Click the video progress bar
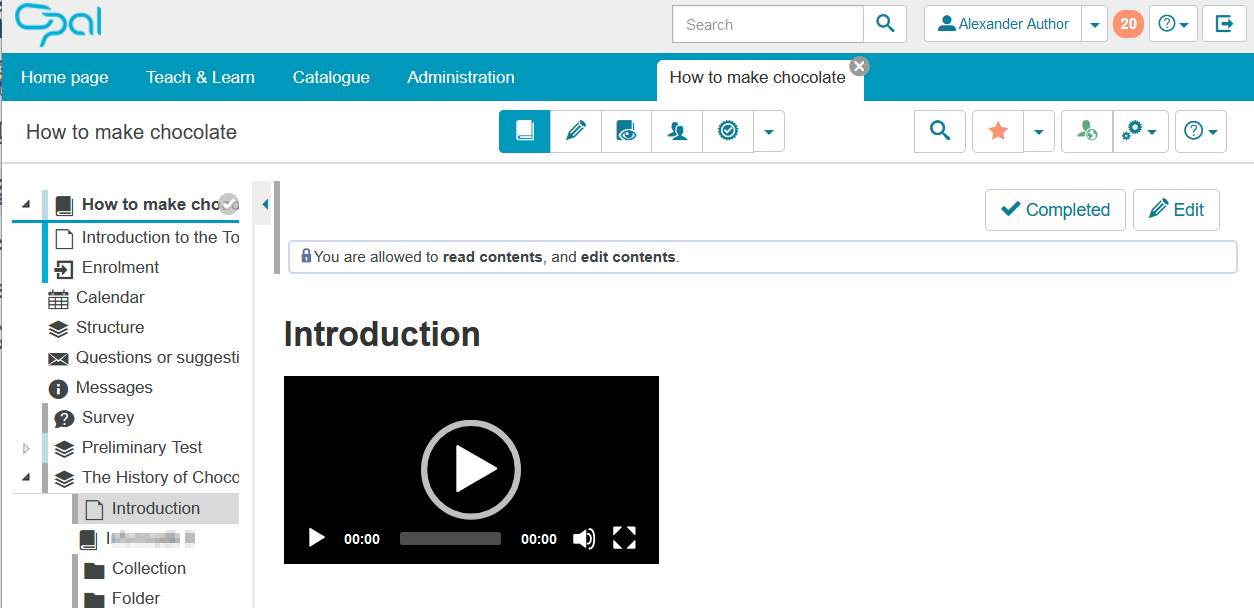The image size is (1254, 608). coord(450,539)
